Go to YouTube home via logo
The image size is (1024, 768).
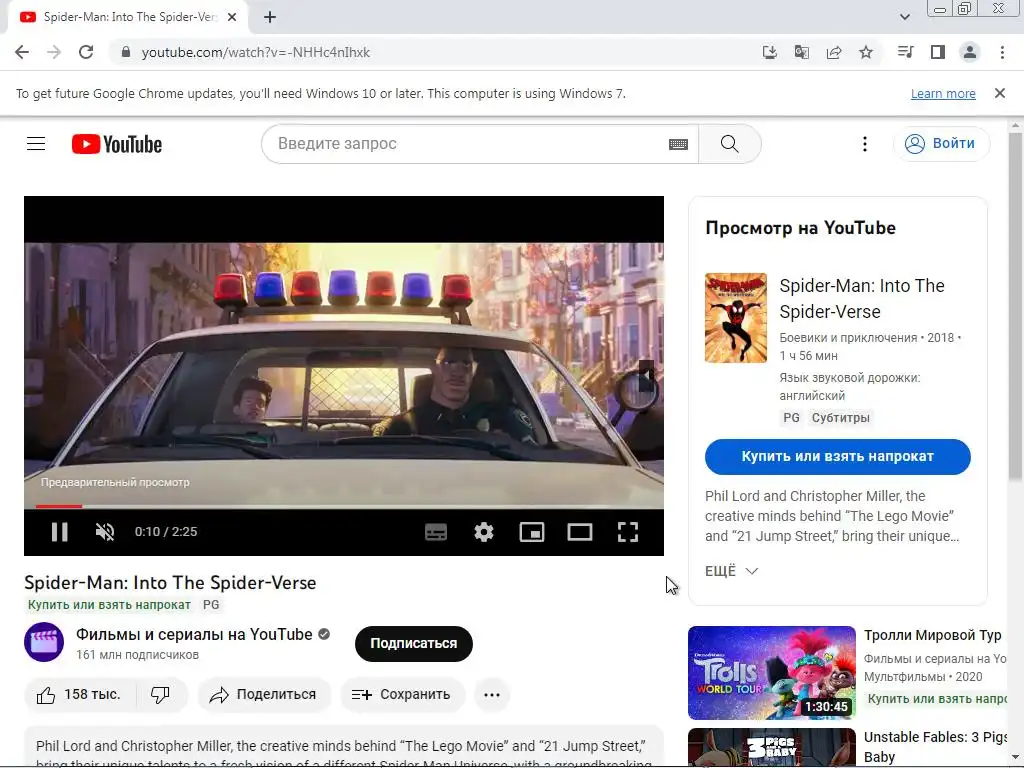(x=117, y=144)
